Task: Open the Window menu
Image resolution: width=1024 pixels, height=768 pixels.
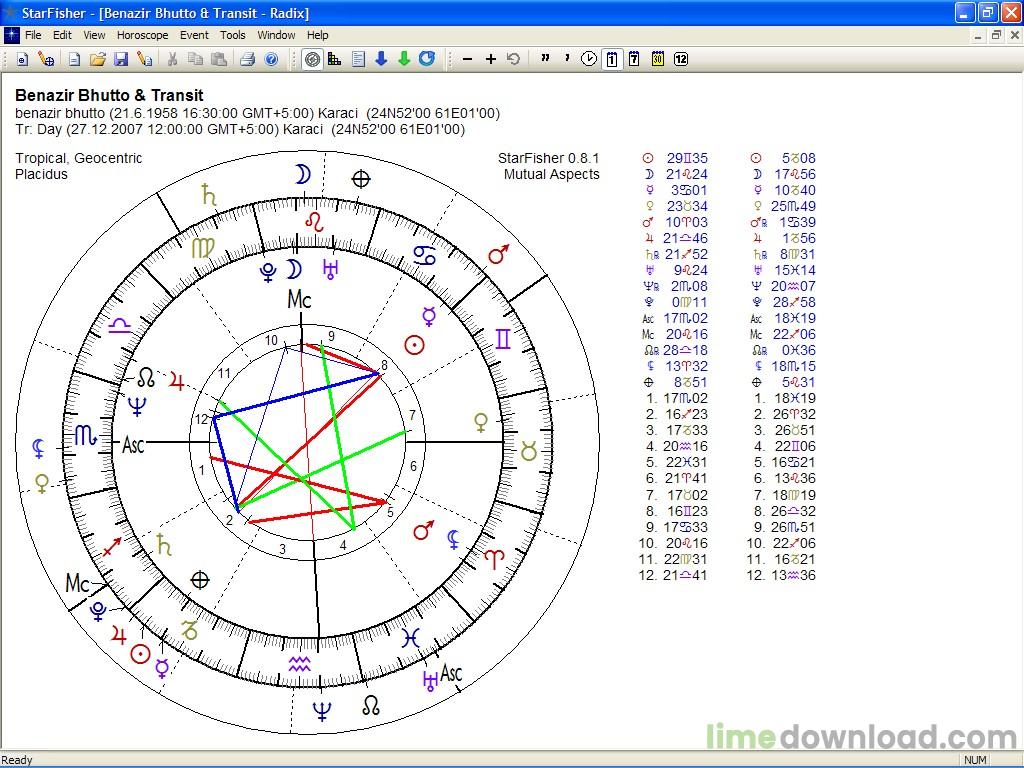Action: (x=276, y=35)
